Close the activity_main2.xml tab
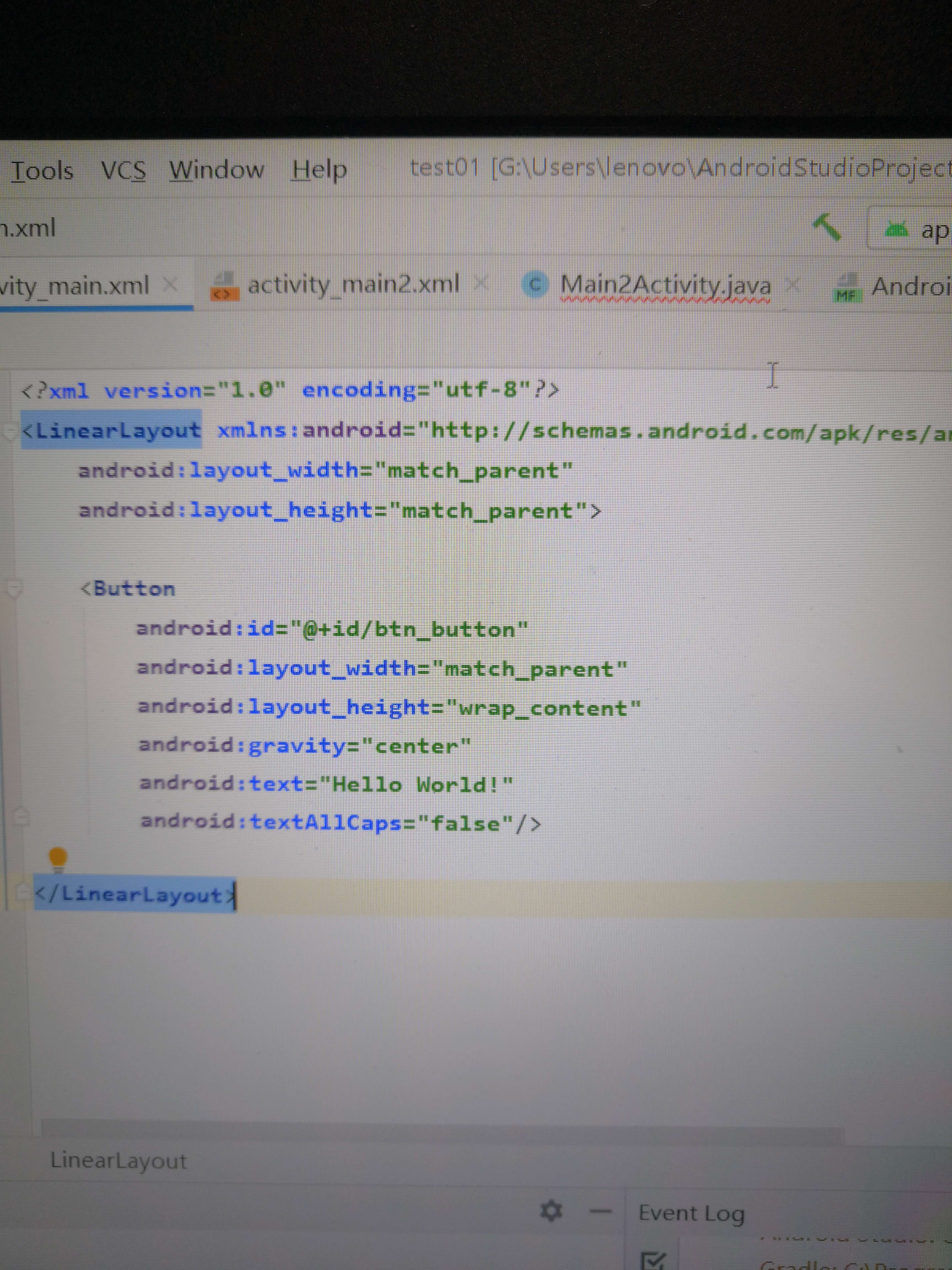Viewport: 952px width, 1270px height. coord(482,283)
